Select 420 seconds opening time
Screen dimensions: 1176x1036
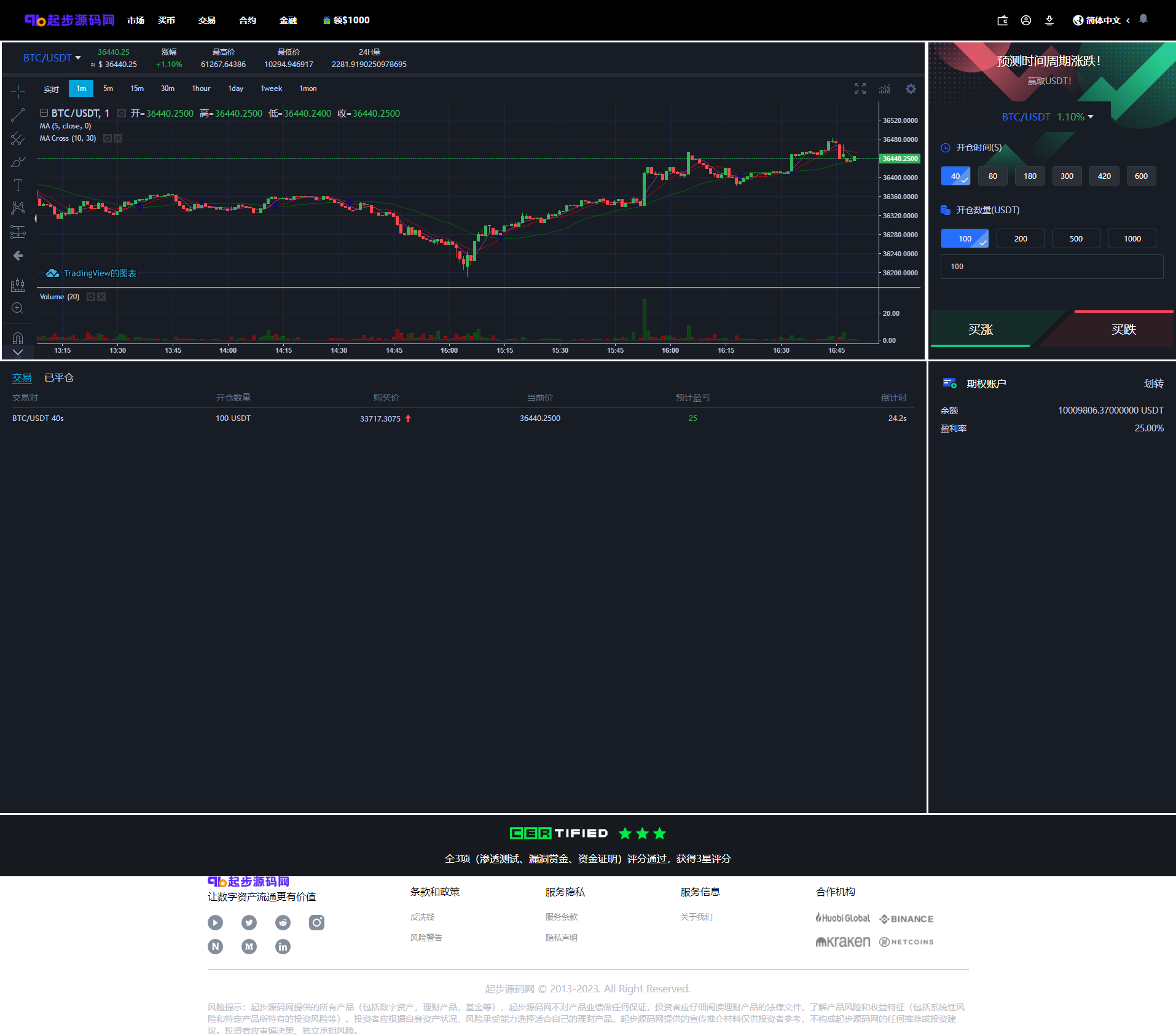pos(1104,176)
